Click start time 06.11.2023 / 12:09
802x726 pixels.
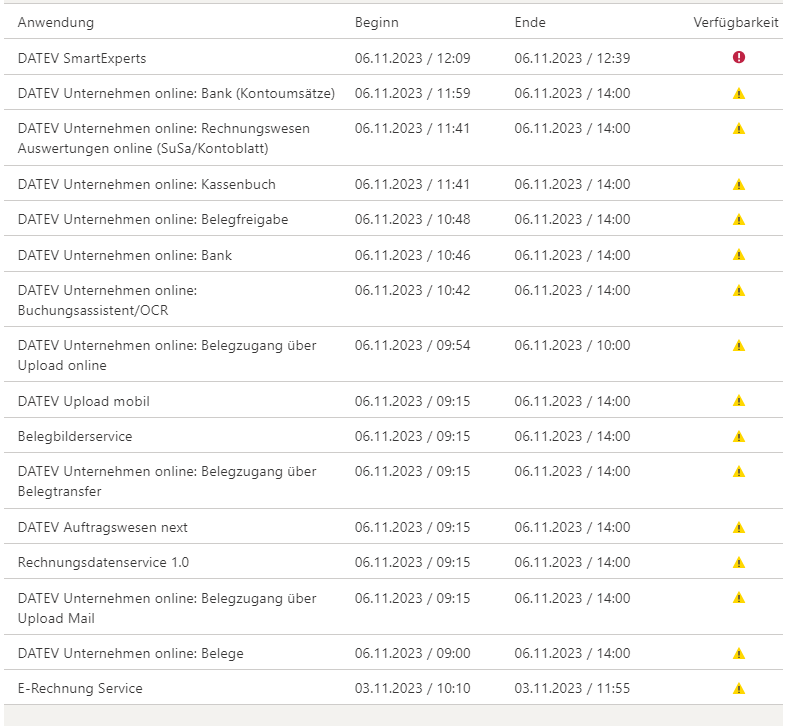click(x=412, y=58)
